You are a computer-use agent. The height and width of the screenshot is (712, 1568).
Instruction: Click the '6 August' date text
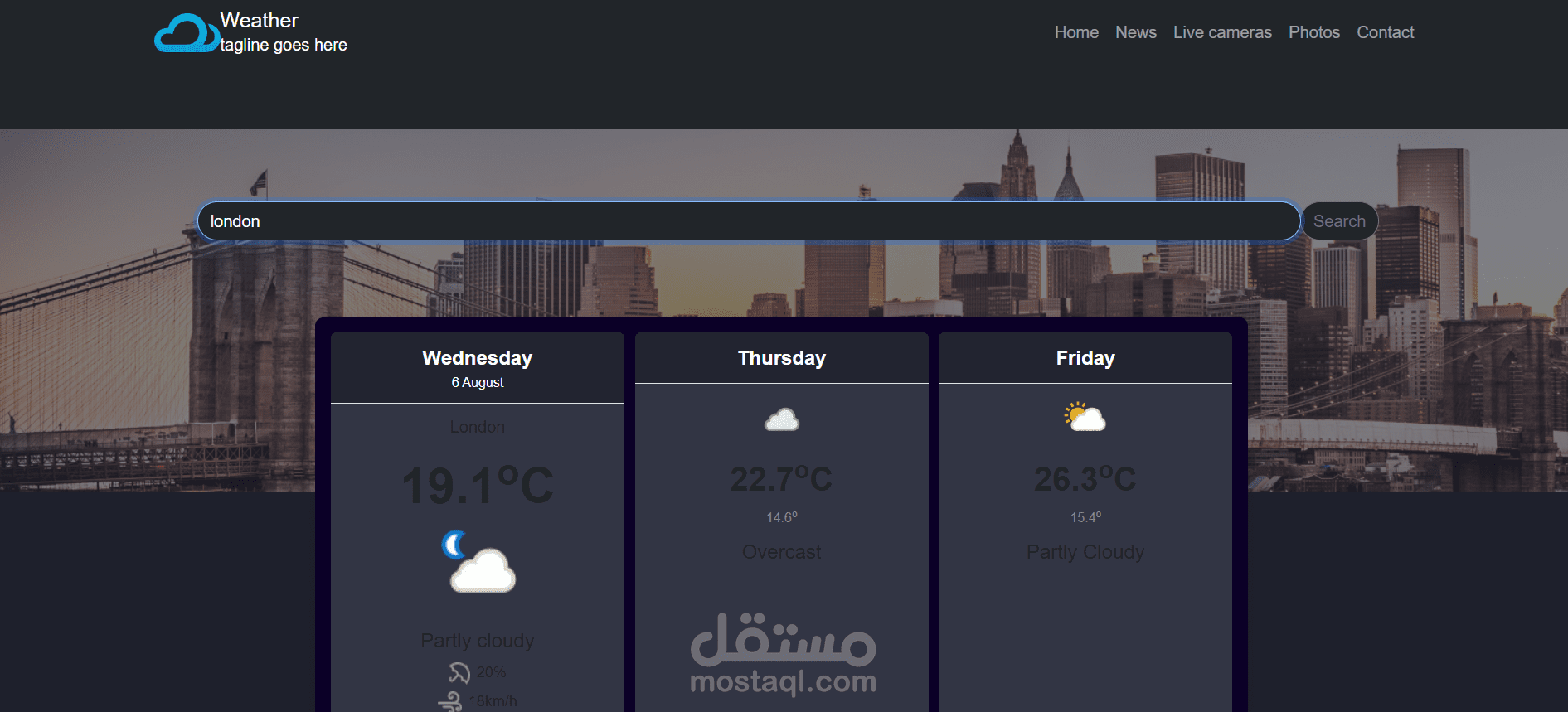coord(478,383)
